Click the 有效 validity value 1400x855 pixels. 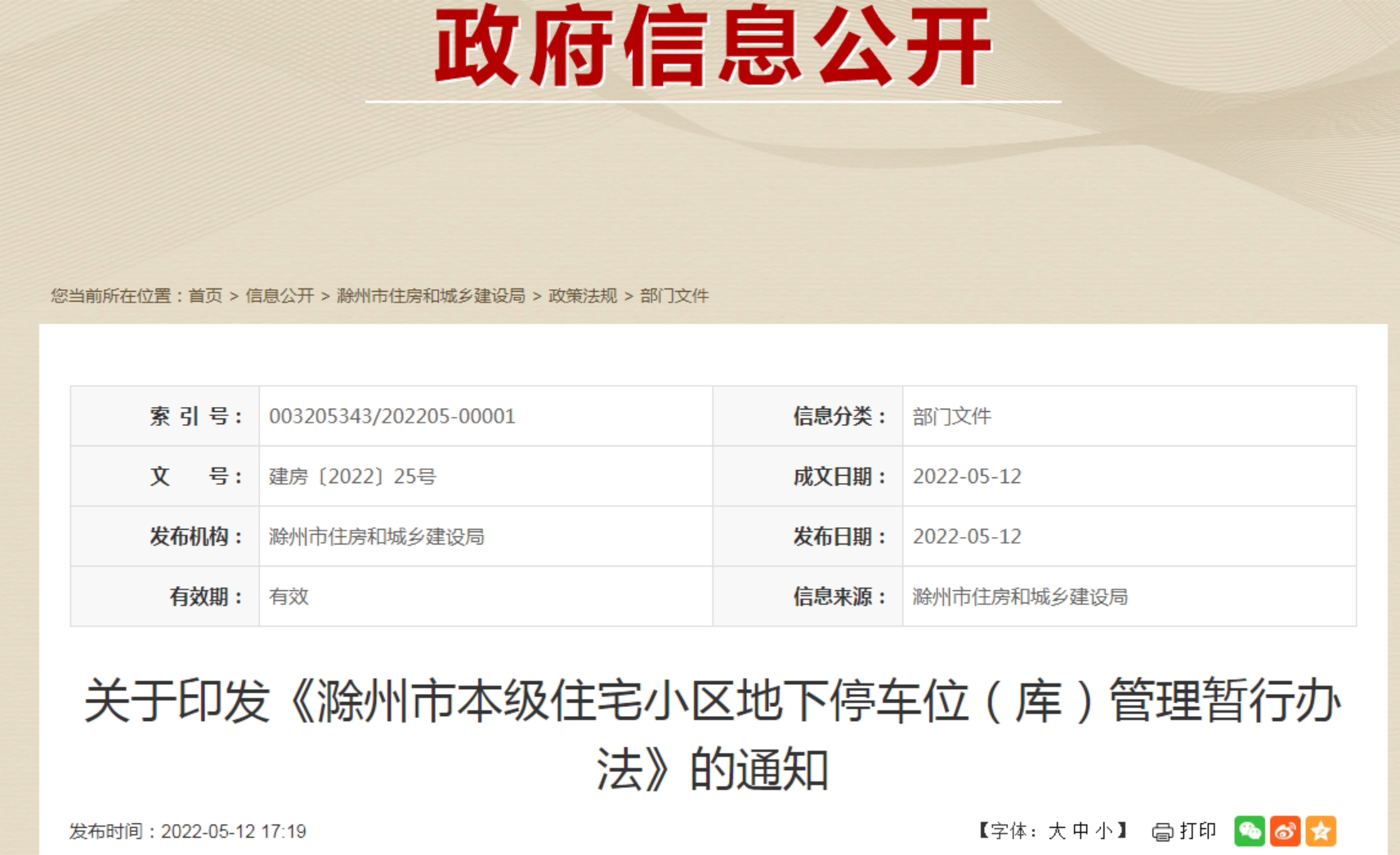coord(289,597)
